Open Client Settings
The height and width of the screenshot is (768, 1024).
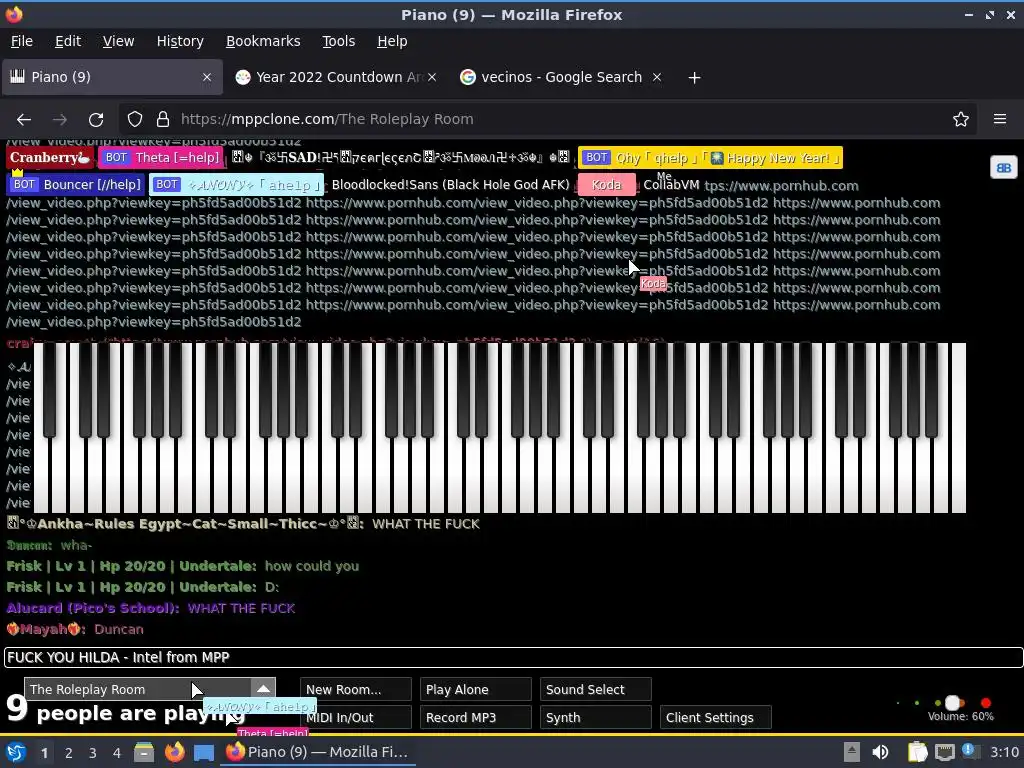716,718
